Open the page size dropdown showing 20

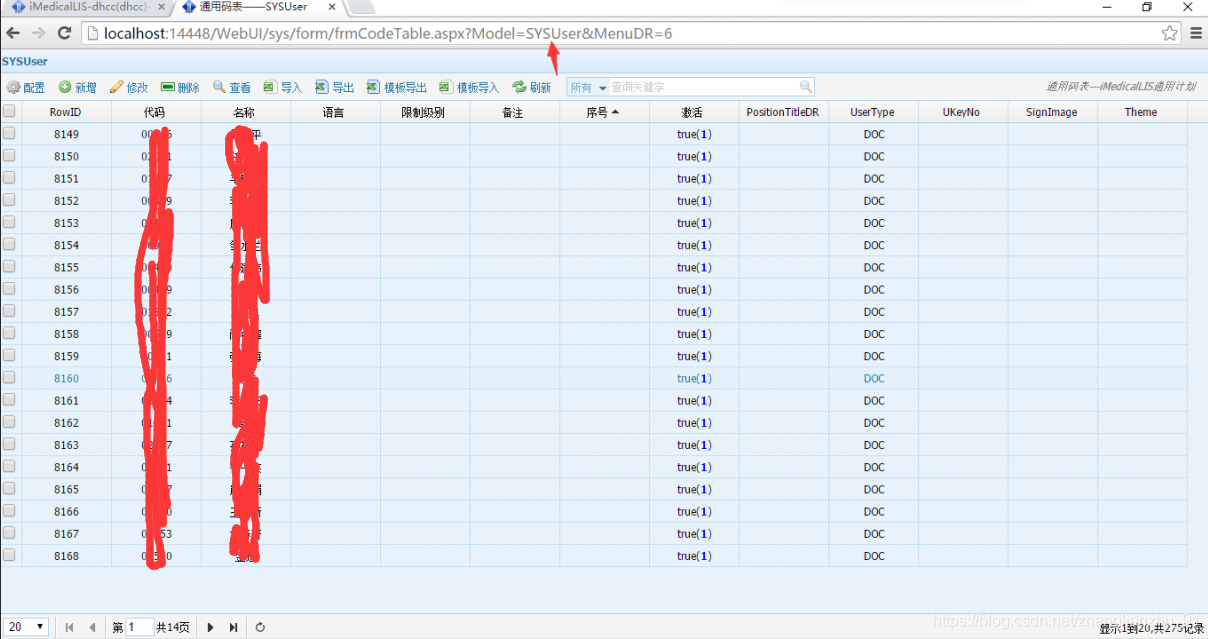[26, 627]
